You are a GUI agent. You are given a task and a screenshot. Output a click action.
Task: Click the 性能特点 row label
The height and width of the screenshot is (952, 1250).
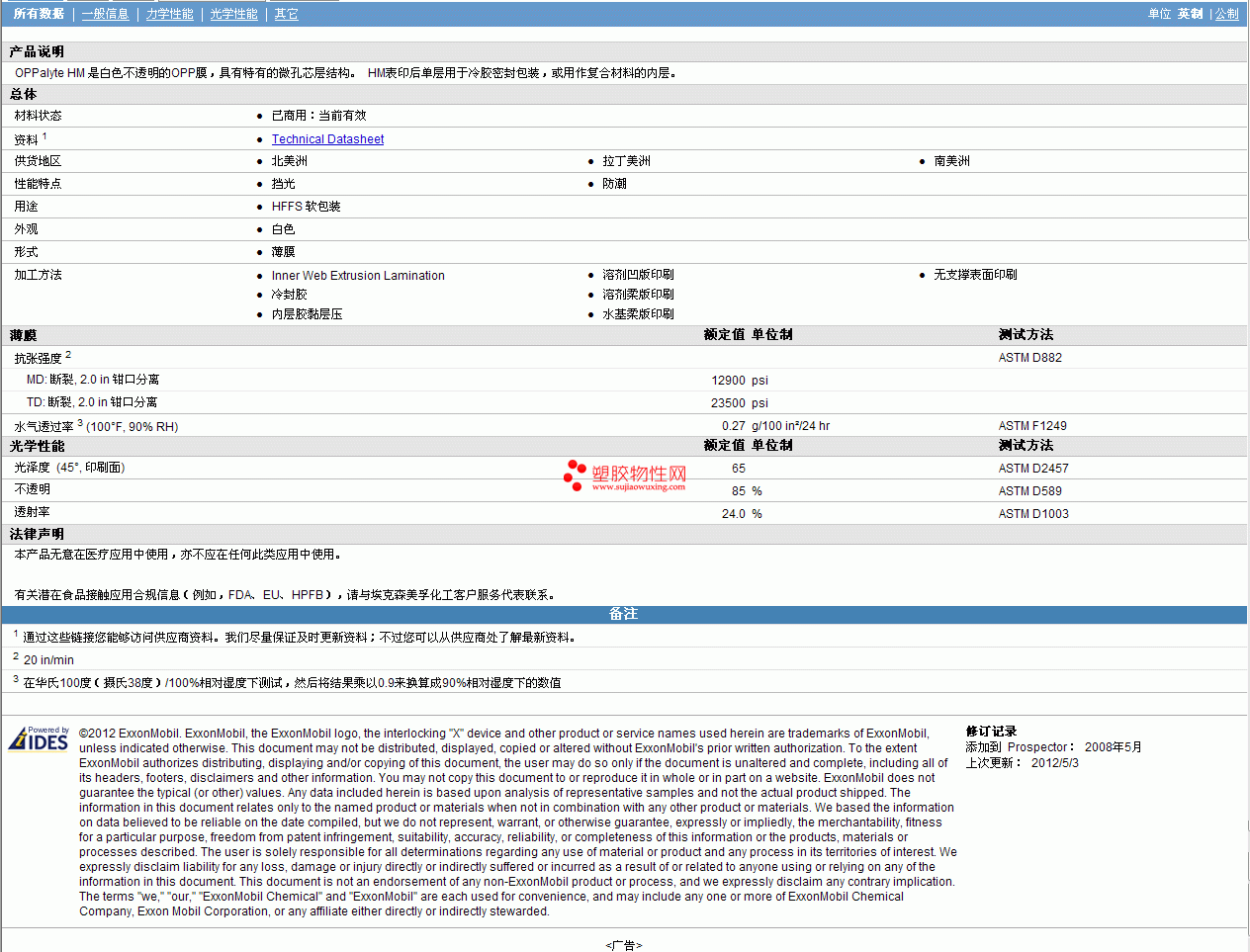38,184
